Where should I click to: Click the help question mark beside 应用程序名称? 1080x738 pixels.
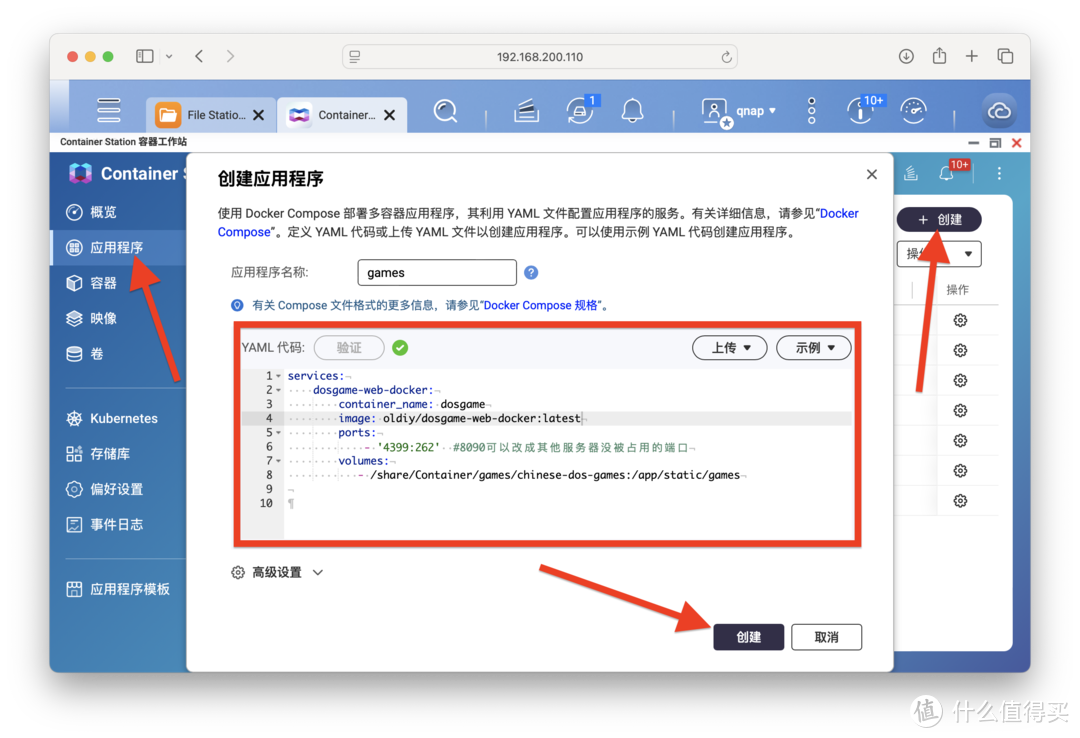coord(530,272)
